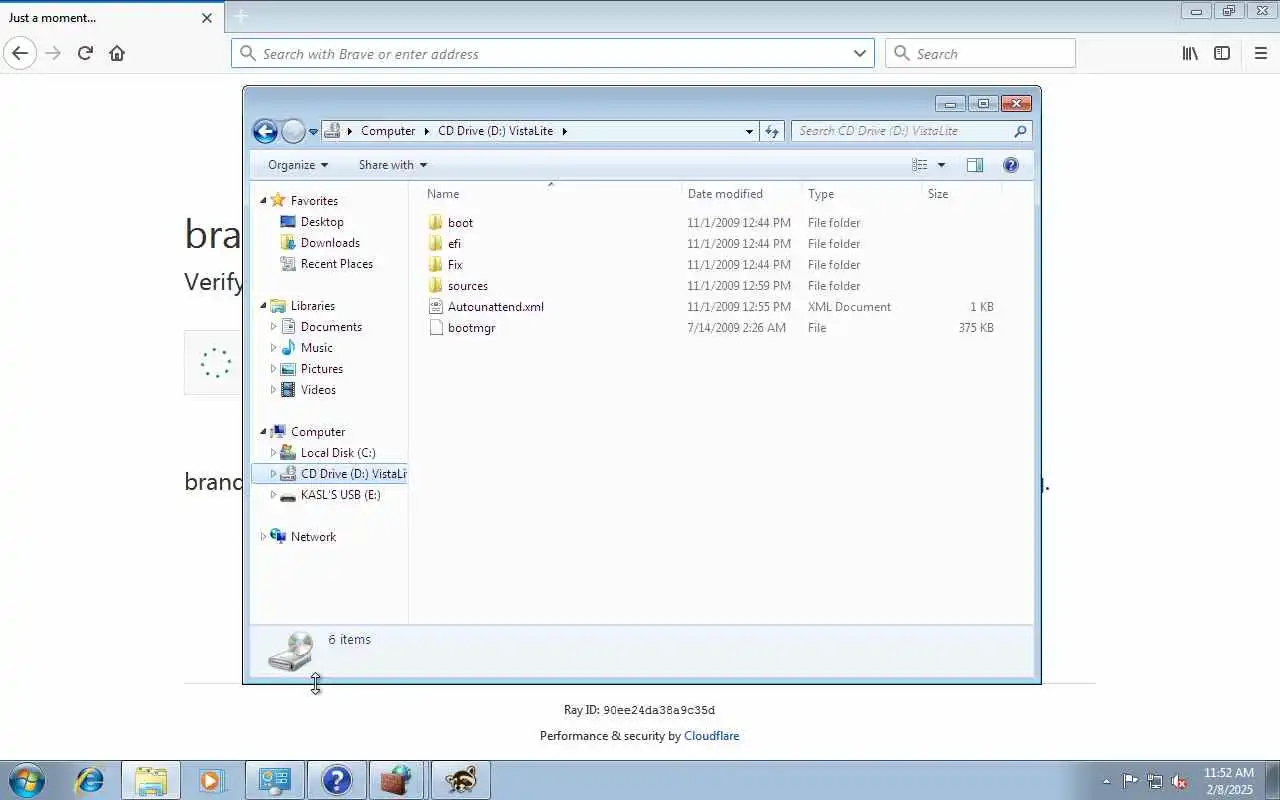
Task: Open a new browser tab
Action: 241,16
